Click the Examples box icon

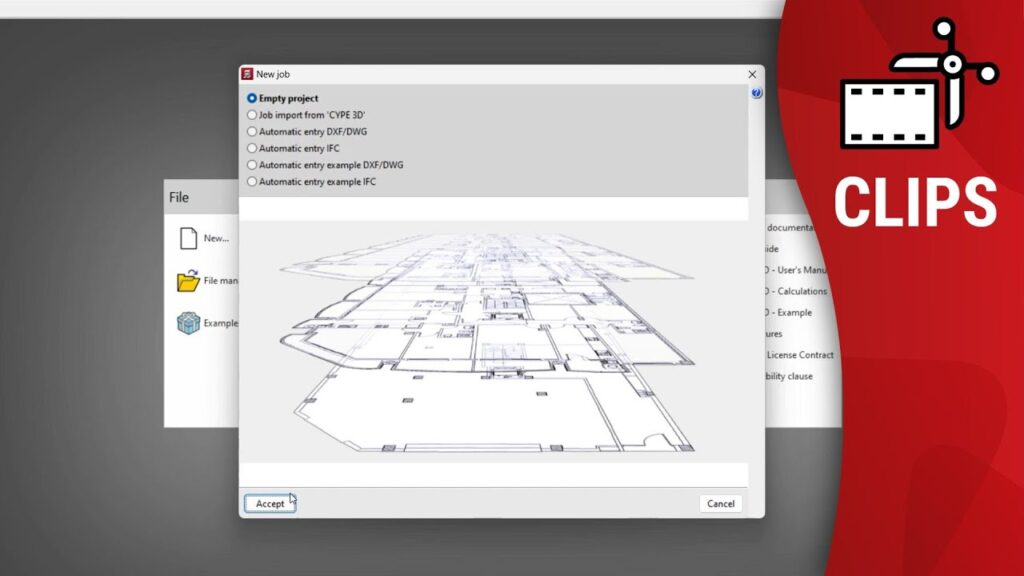pos(188,323)
